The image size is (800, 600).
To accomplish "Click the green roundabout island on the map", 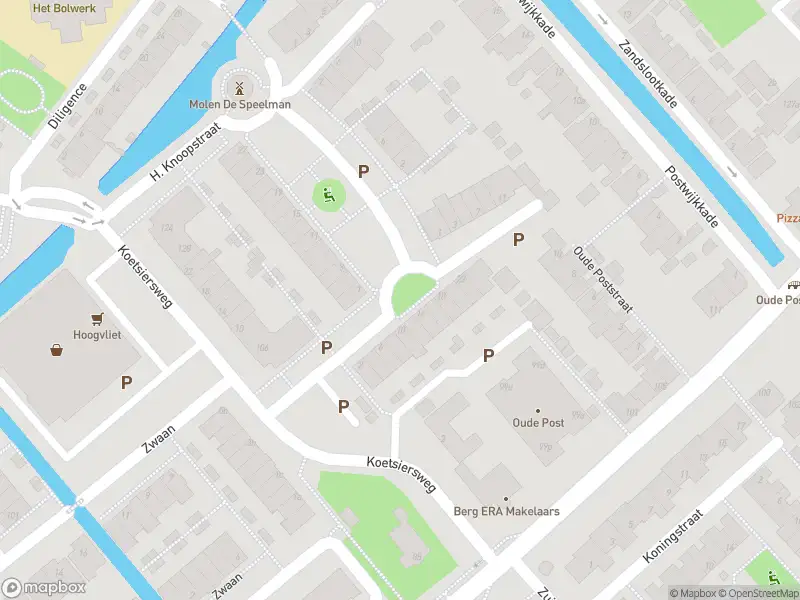I will (x=412, y=293).
